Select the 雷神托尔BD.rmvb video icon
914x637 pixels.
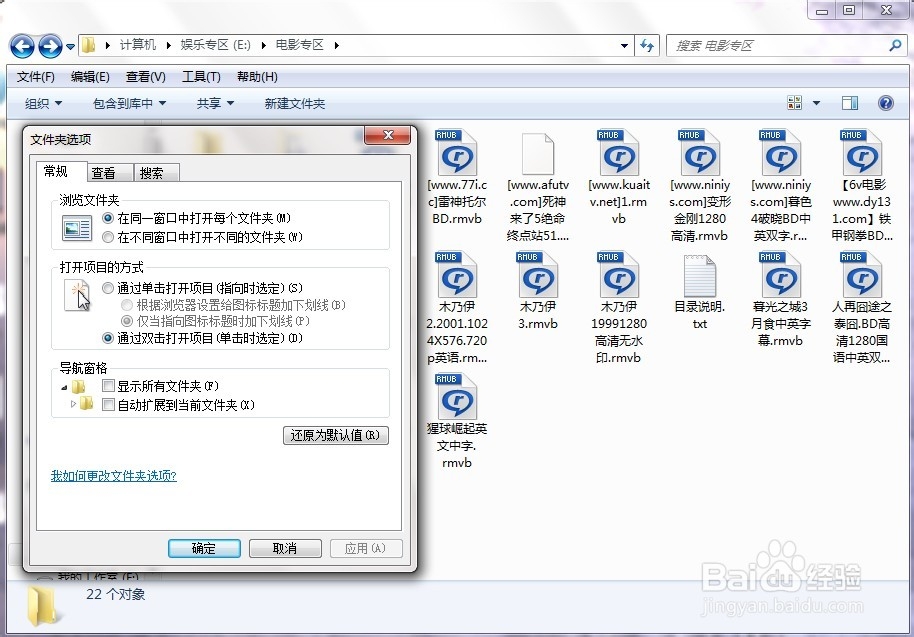(x=457, y=155)
